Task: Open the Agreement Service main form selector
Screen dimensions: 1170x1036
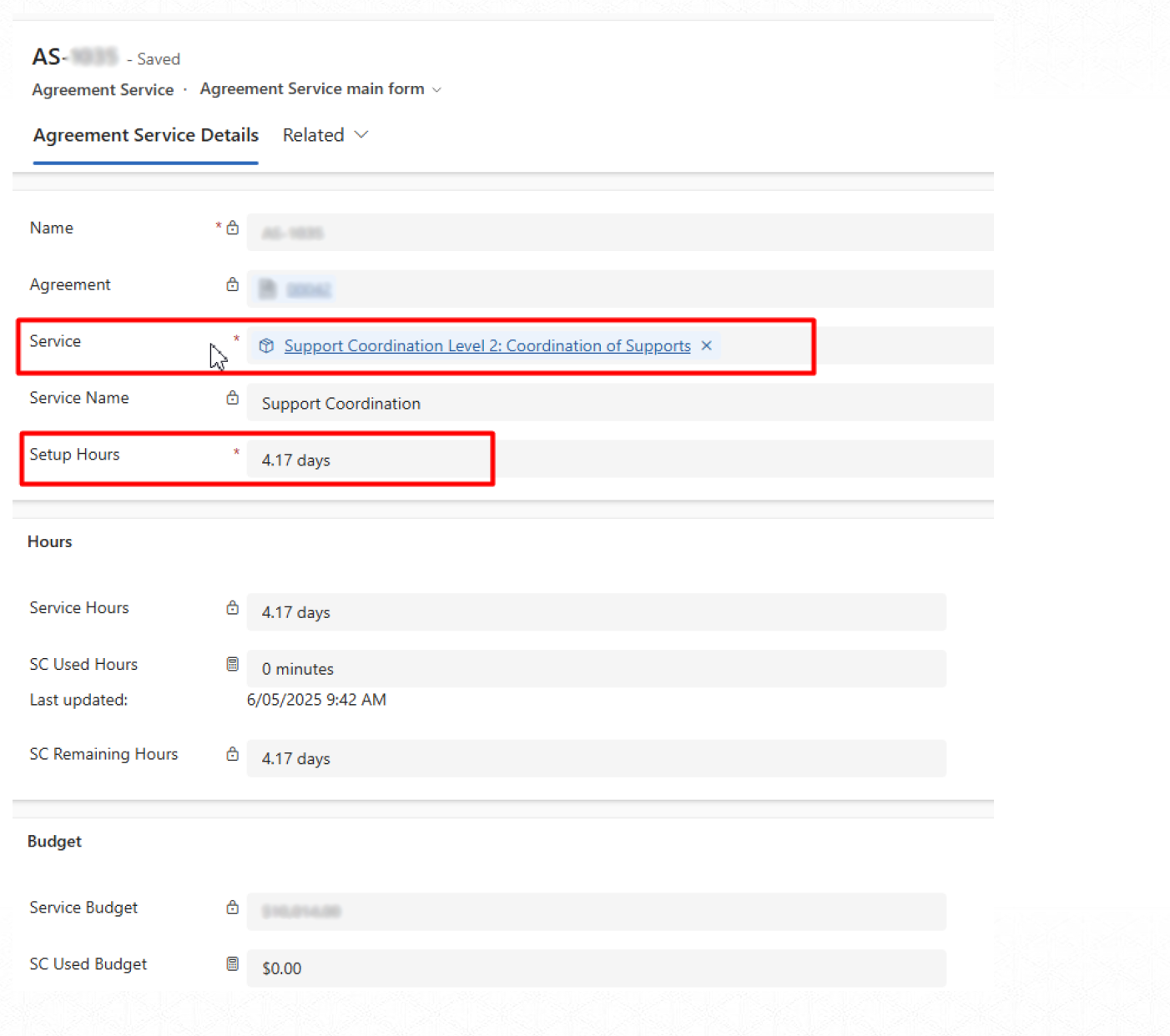Action: click(x=436, y=90)
